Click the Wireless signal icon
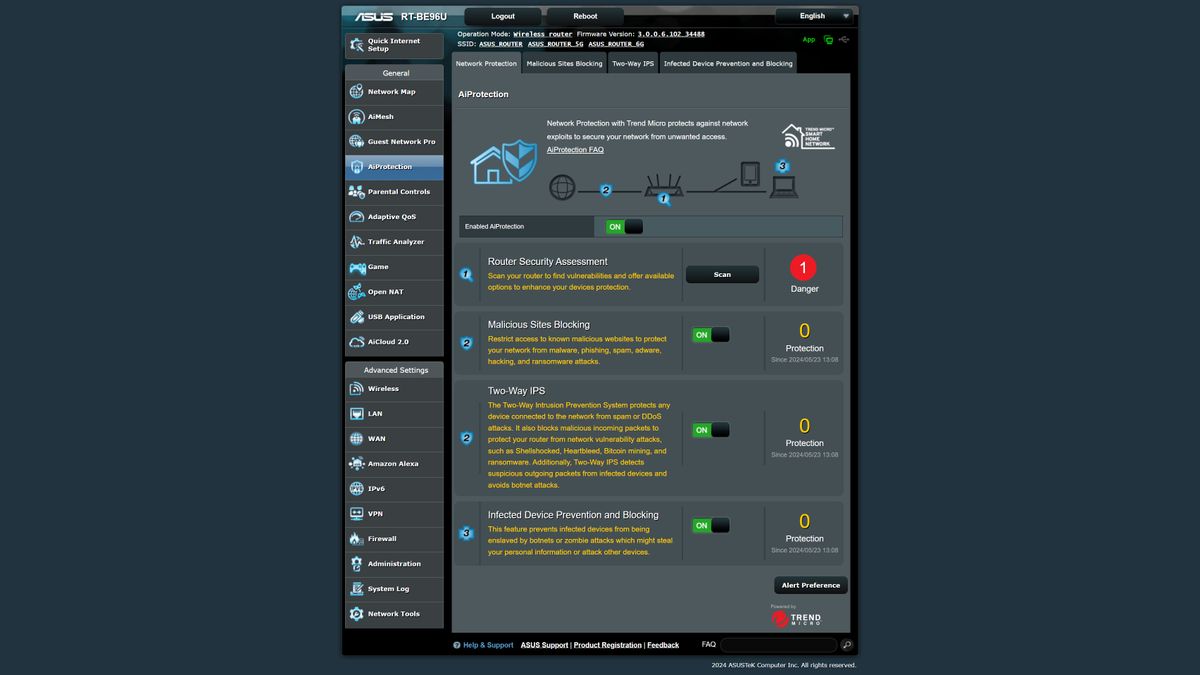Screen dimensions: 1200x675 [357, 389]
